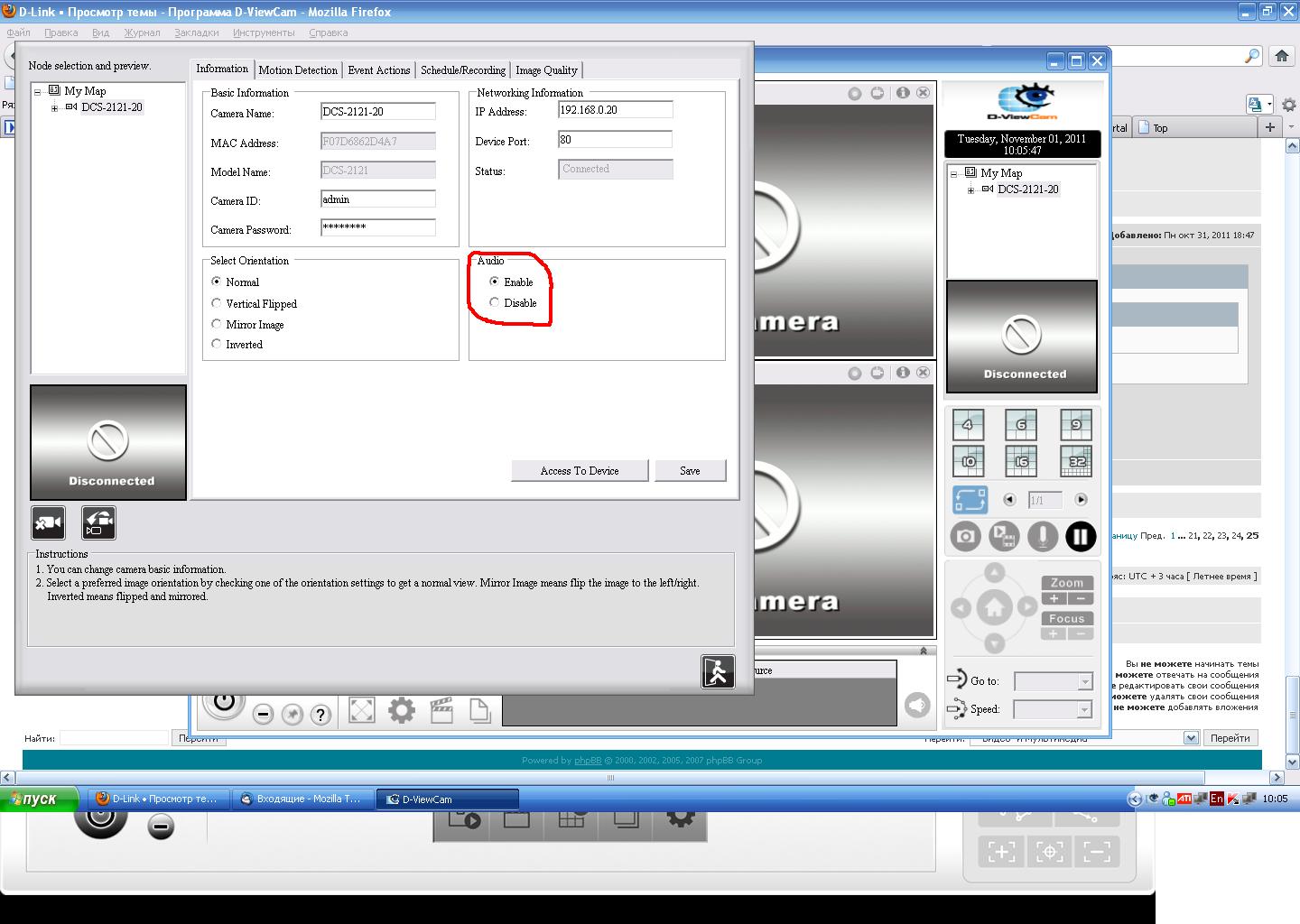Click the camera with arrow icon below preview

tap(99, 523)
